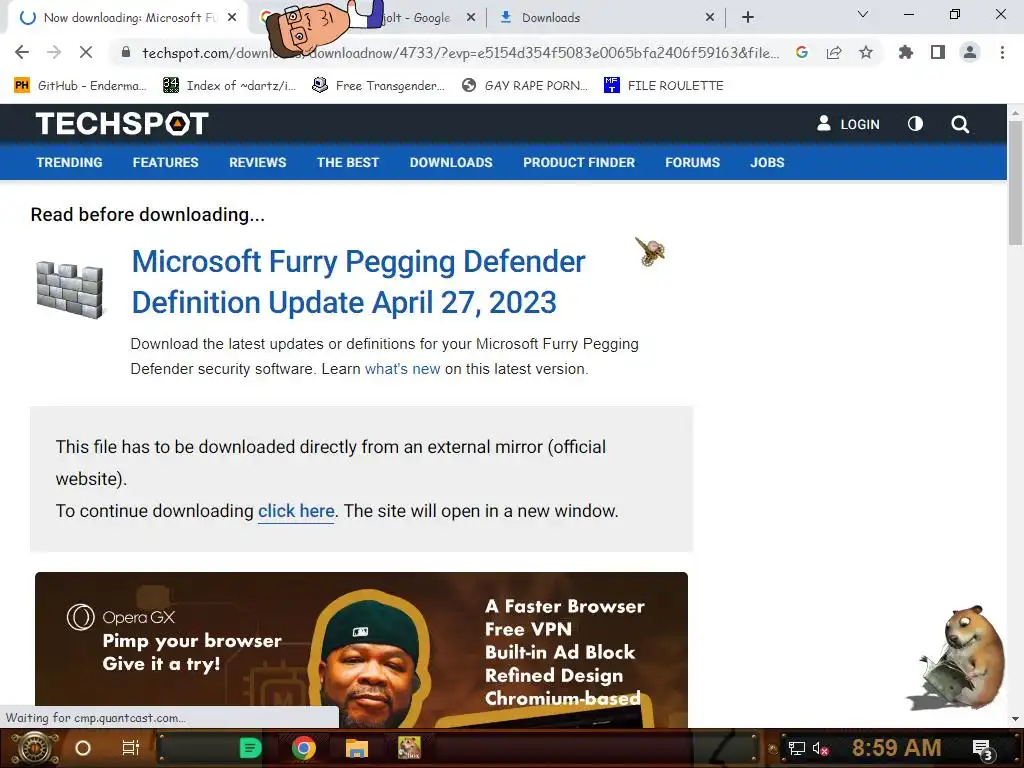1024x768 pixels.
Task: Stop loading the page with X button
Action: pyautogui.click(x=86, y=52)
